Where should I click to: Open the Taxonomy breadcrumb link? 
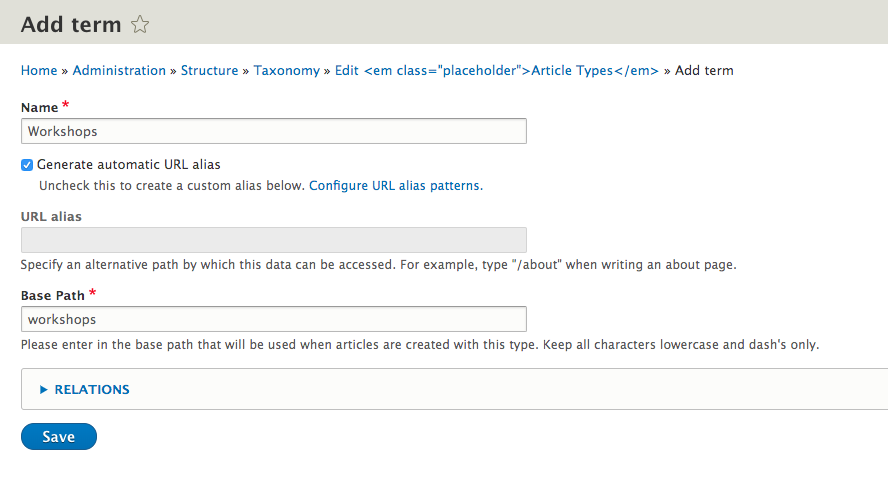click(286, 71)
